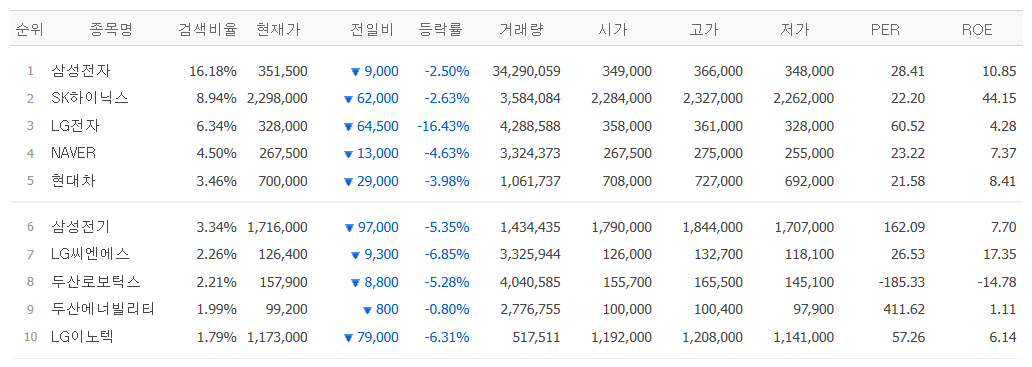Open the 삼성전자 stock link
1032x367 pixels.
tap(81, 70)
